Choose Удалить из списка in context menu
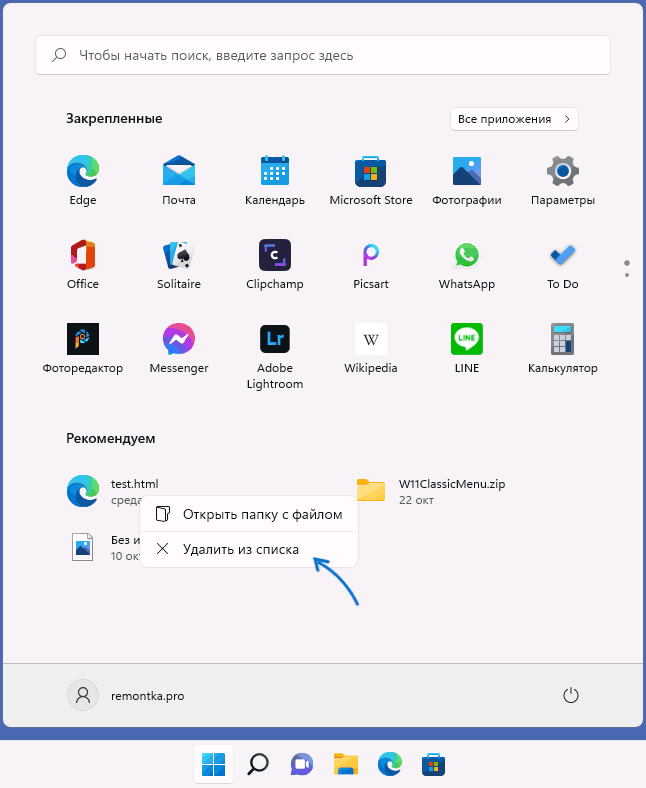 tap(249, 549)
